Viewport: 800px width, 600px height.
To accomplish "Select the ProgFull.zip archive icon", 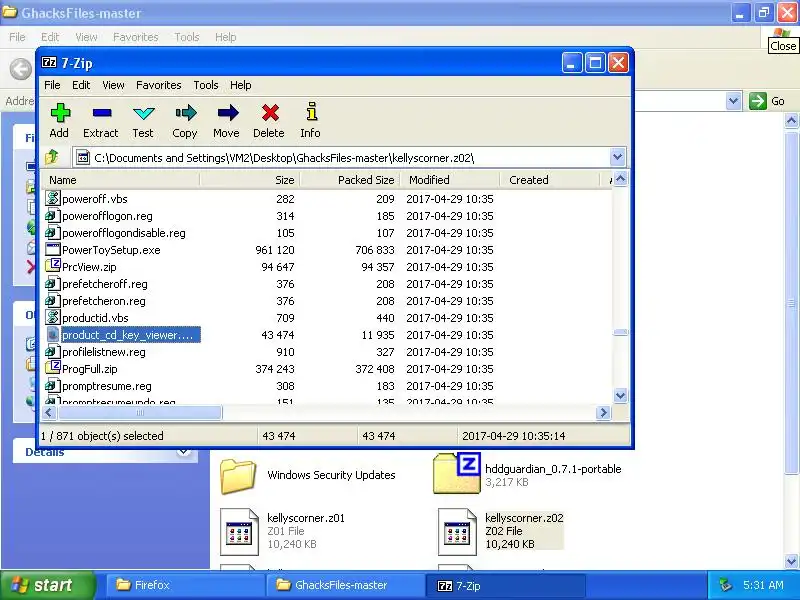I will pyautogui.click(x=53, y=368).
